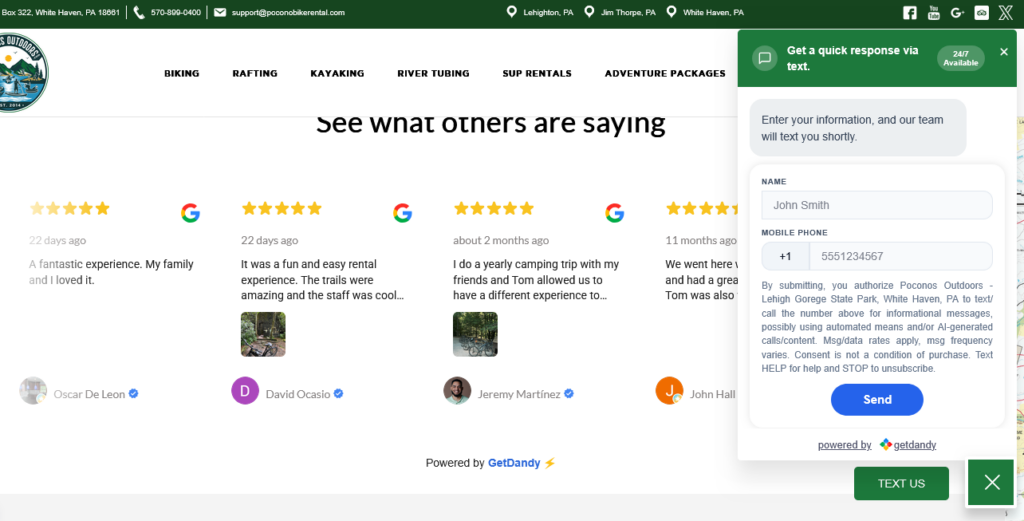This screenshot has height=521, width=1024.
Task: Click the phone icon beside 570-899-0400
Action: (x=138, y=12)
